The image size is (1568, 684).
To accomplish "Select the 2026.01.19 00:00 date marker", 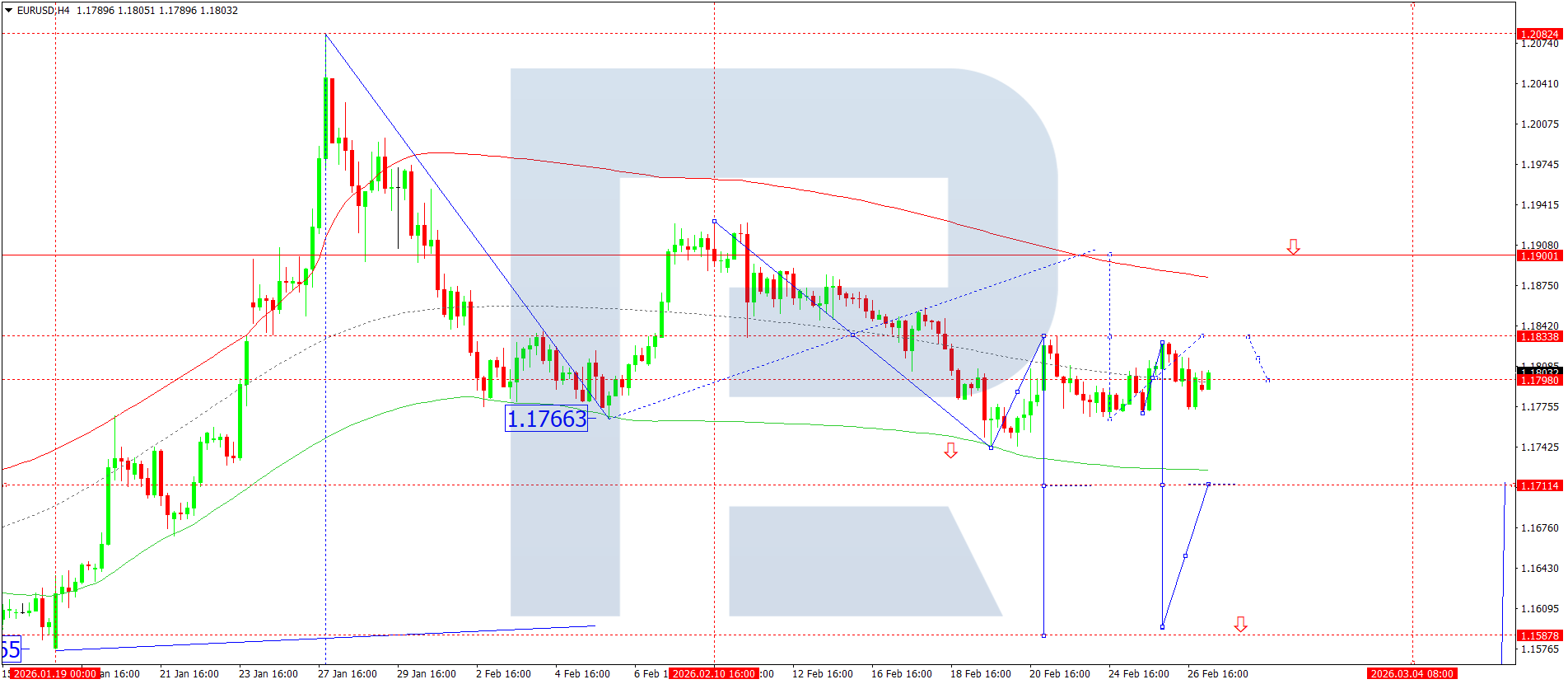I will pos(54,674).
